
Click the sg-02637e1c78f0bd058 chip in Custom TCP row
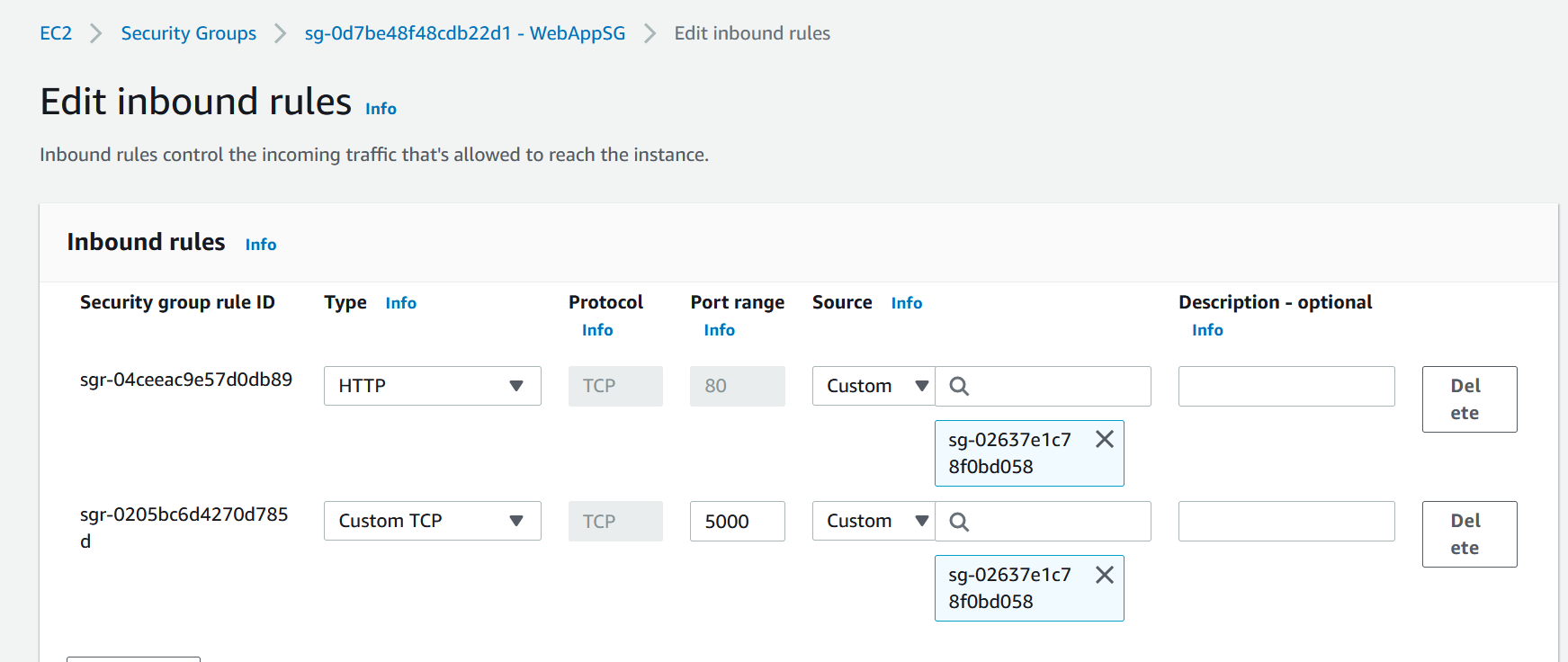click(1029, 588)
